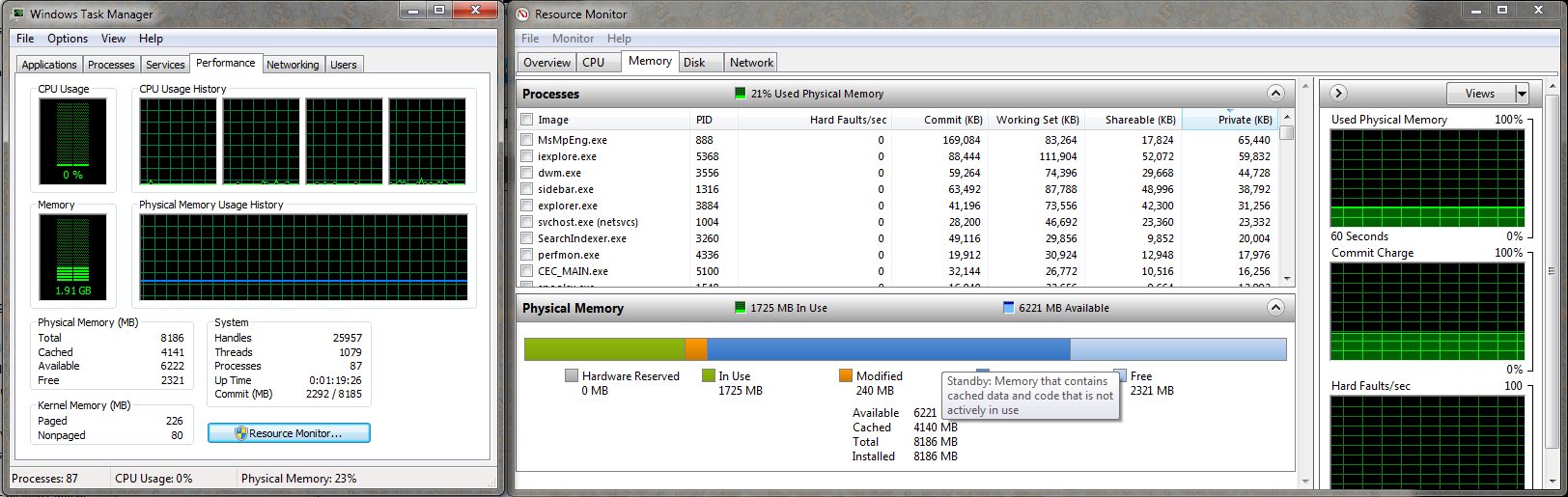Screen dimensions: 1568x497
Task: Collapse the Physical Memory section
Action: pyautogui.click(x=1275, y=308)
